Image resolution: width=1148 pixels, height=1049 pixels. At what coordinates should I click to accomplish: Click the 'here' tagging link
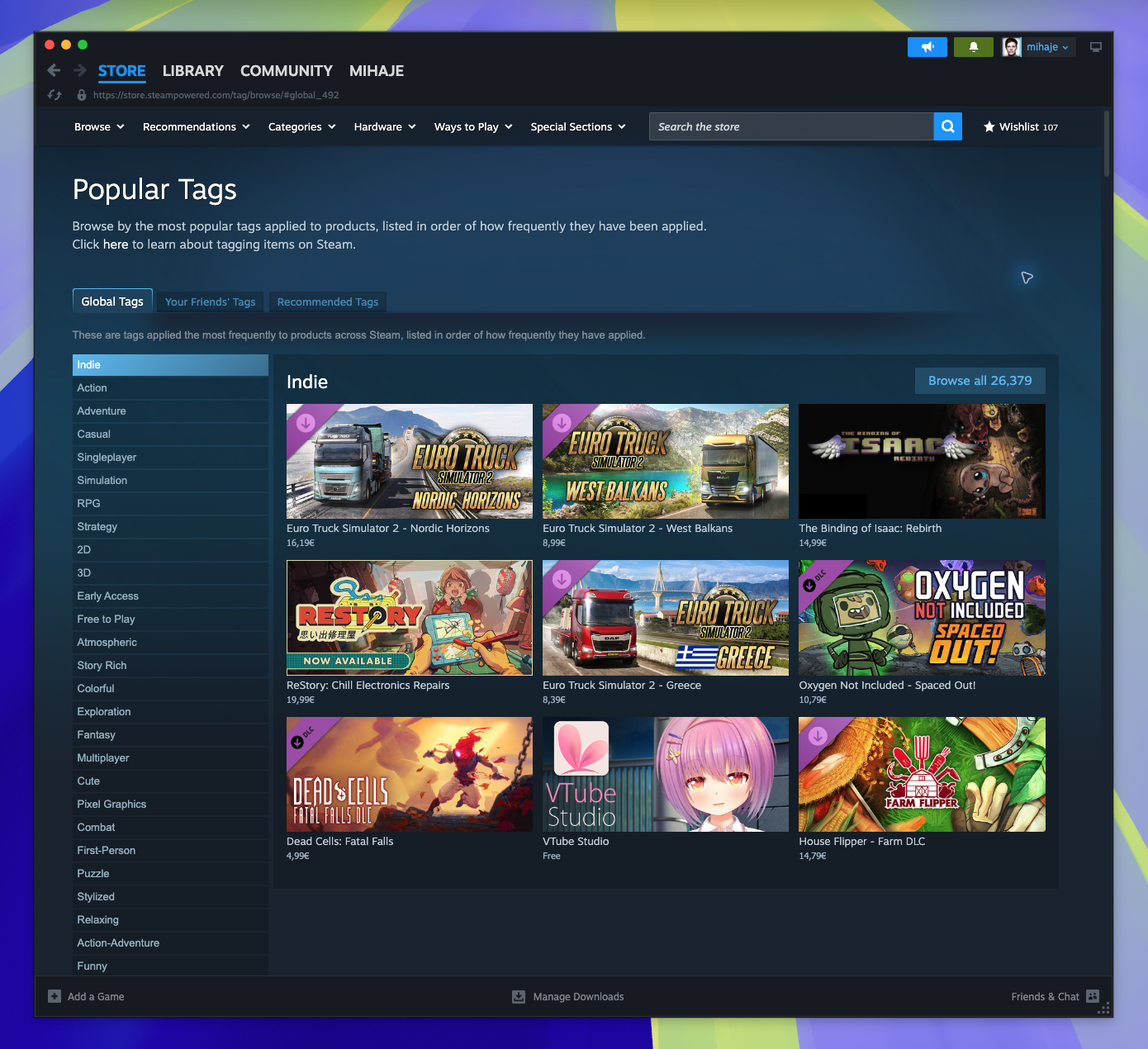click(116, 244)
